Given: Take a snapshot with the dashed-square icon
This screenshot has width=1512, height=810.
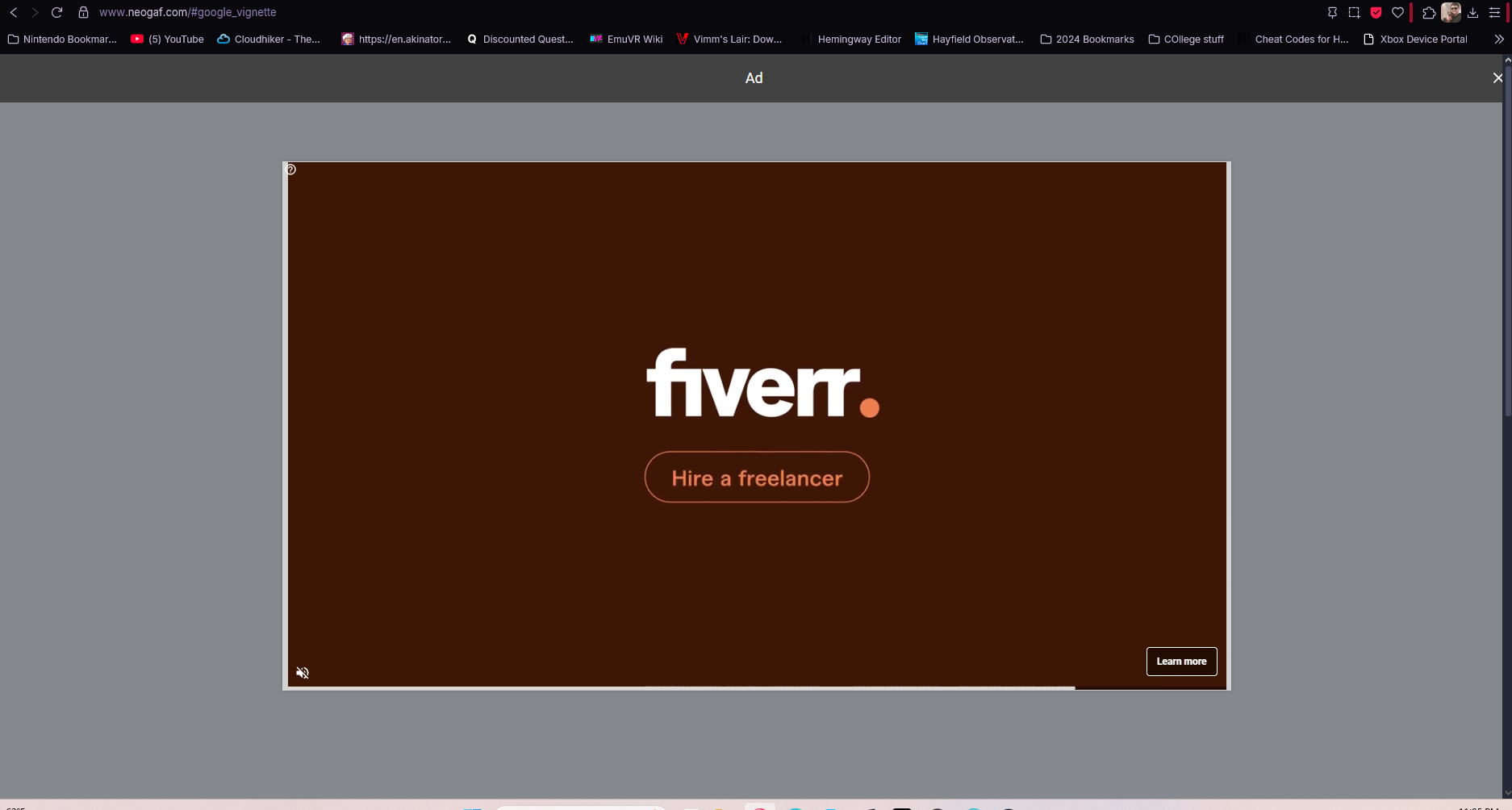Looking at the screenshot, I should pos(1354,12).
